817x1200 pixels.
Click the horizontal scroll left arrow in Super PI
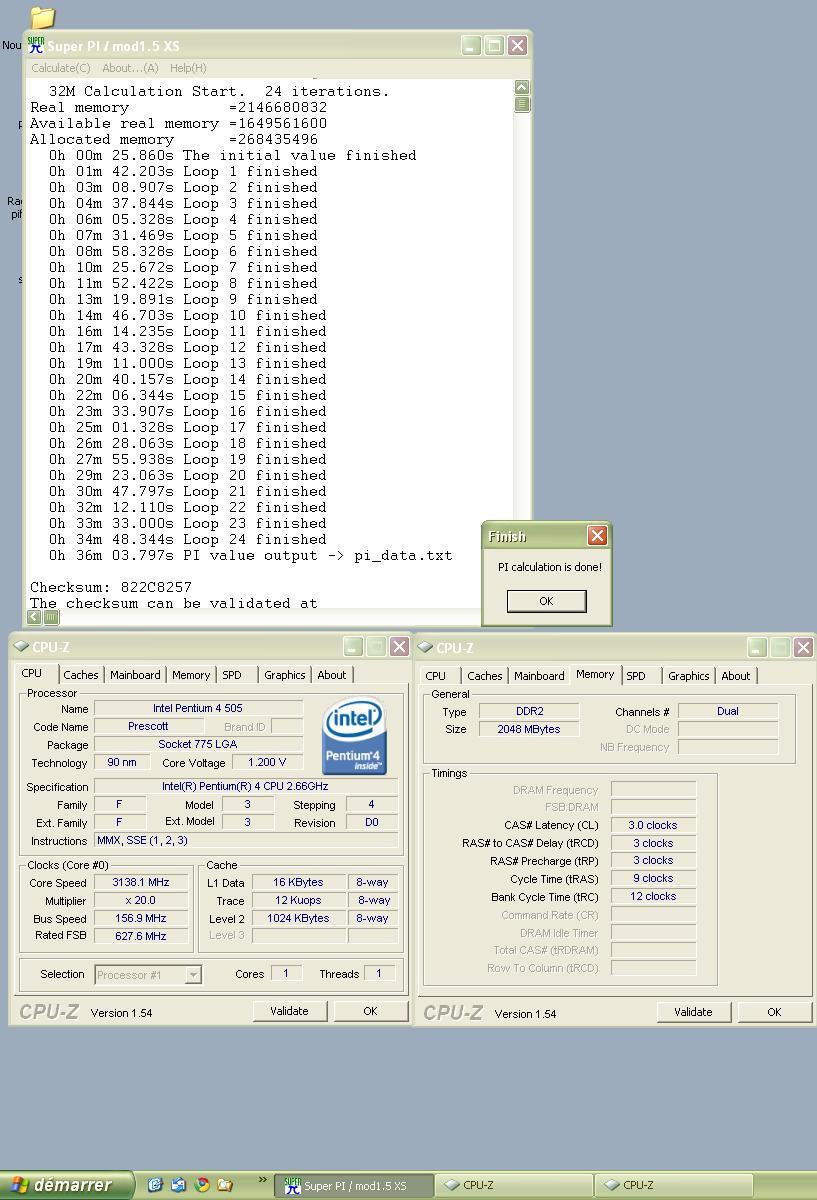point(34,617)
